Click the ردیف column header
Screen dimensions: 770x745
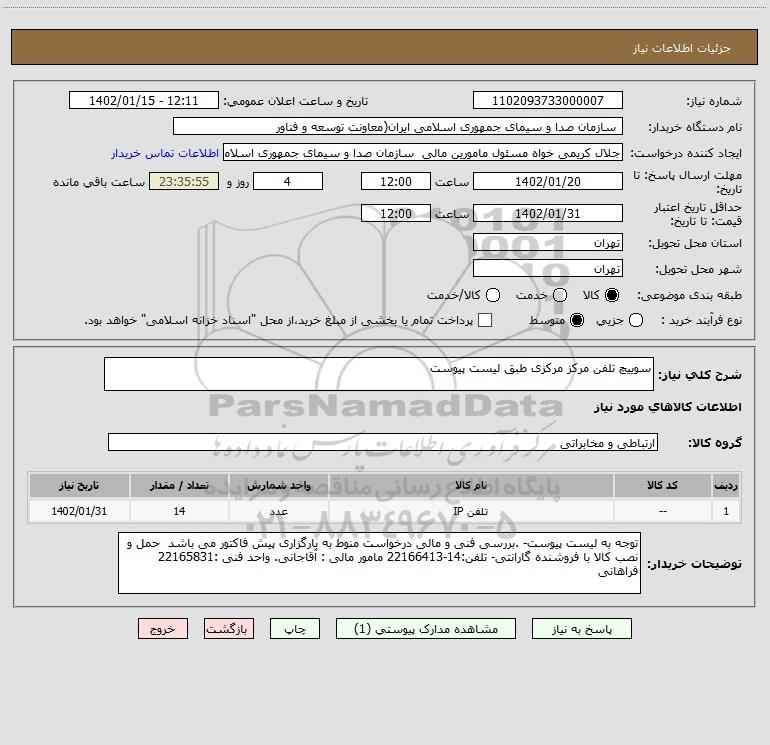(x=726, y=485)
